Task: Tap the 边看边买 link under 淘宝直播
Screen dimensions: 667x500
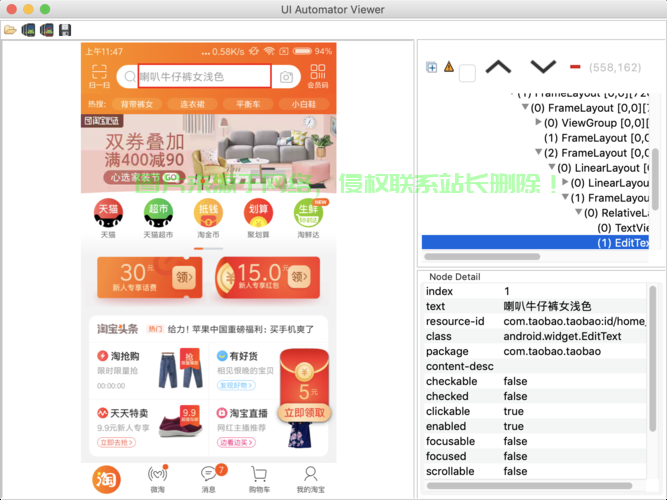Action: [237, 442]
